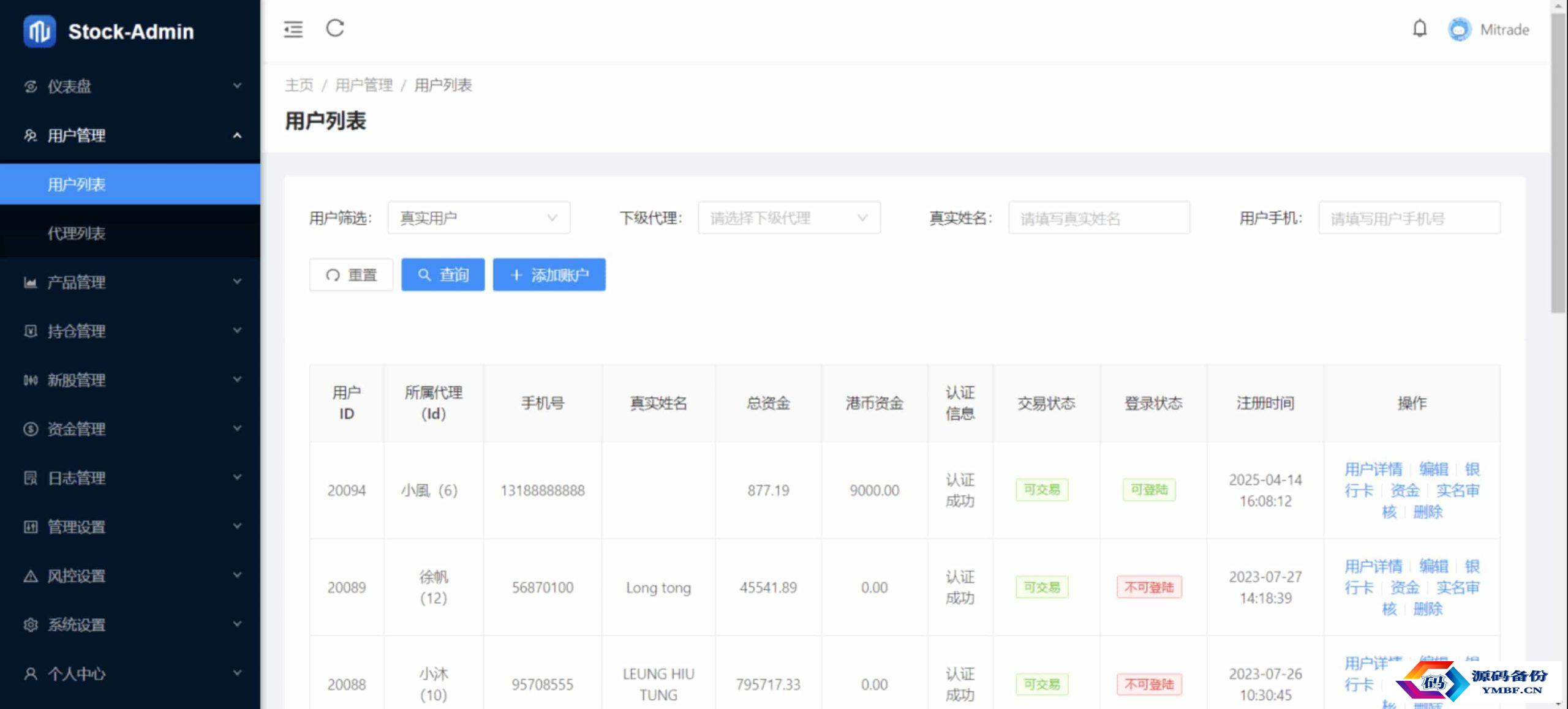Screen dimensions: 1568x709
Task: Click the 日志管理 log icon
Action: 31,478
